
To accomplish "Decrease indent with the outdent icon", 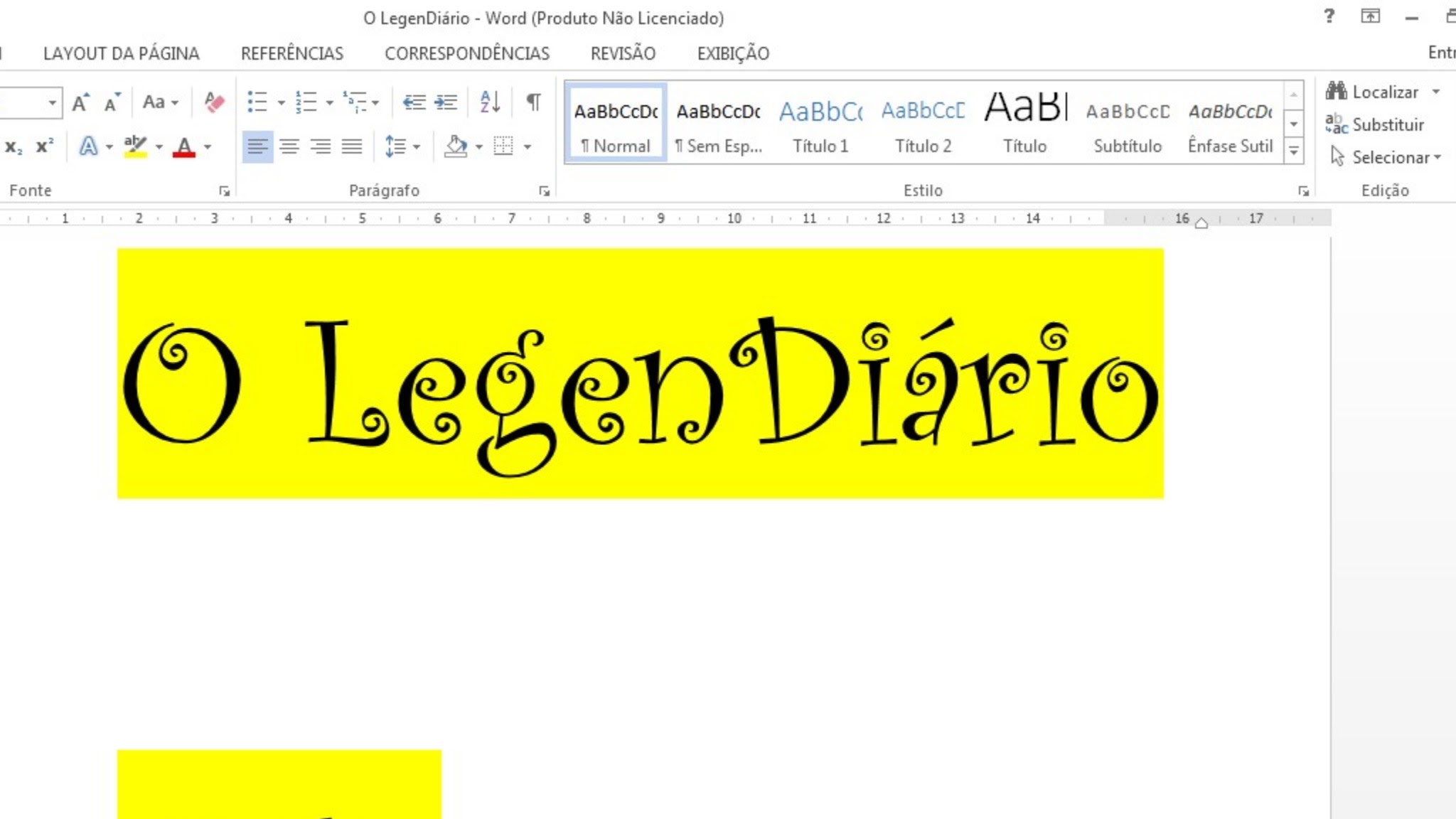I will pyautogui.click(x=414, y=102).
